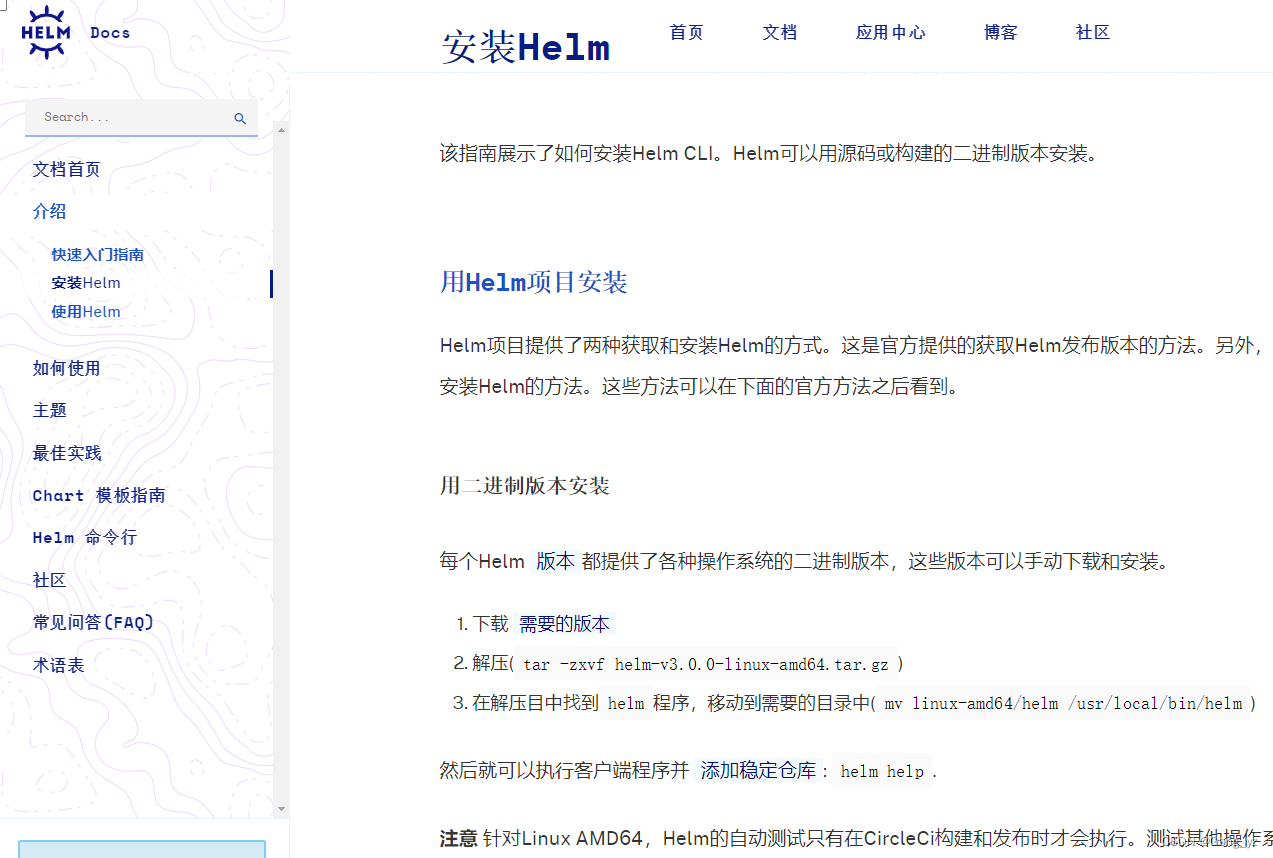
Task: Click the sidebar vertical scrollbar track
Action: 281,469
